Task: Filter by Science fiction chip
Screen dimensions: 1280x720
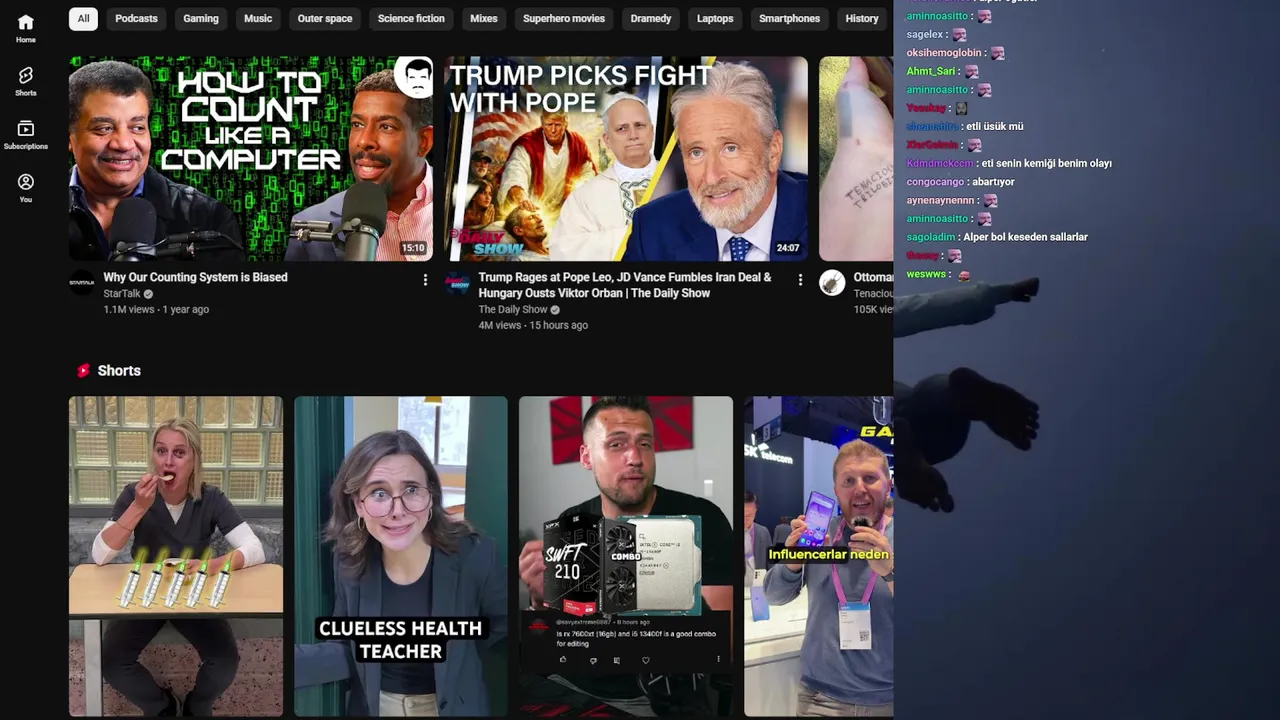Action: coord(411,18)
